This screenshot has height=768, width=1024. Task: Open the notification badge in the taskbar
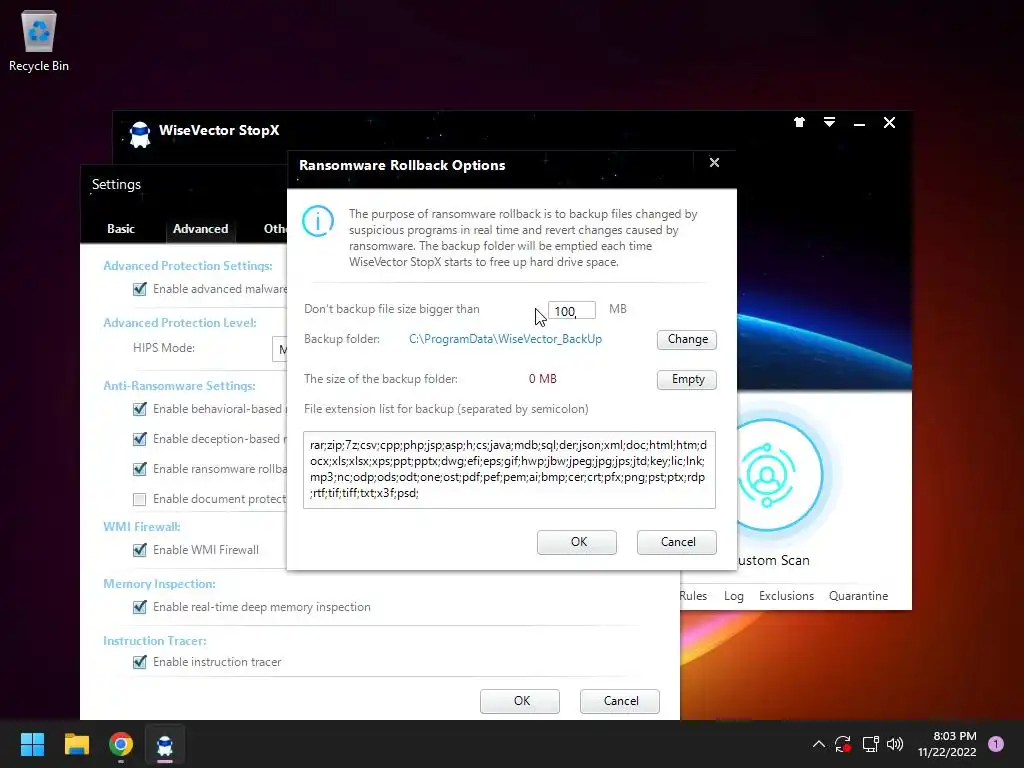click(x=996, y=744)
